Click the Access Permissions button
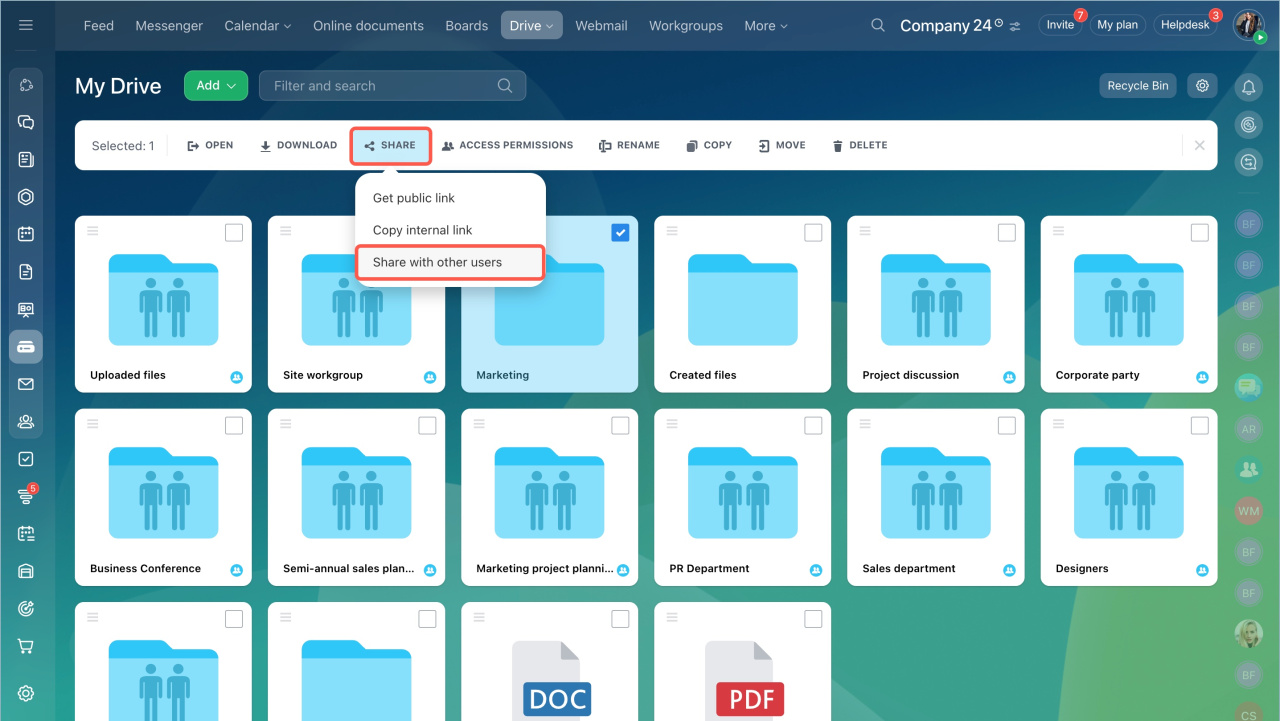 [x=507, y=145]
